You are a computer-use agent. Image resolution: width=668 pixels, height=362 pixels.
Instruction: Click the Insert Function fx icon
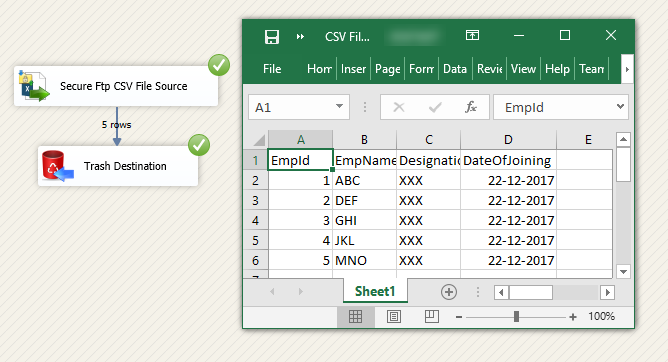pyautogui.click(x=471, y=107)
